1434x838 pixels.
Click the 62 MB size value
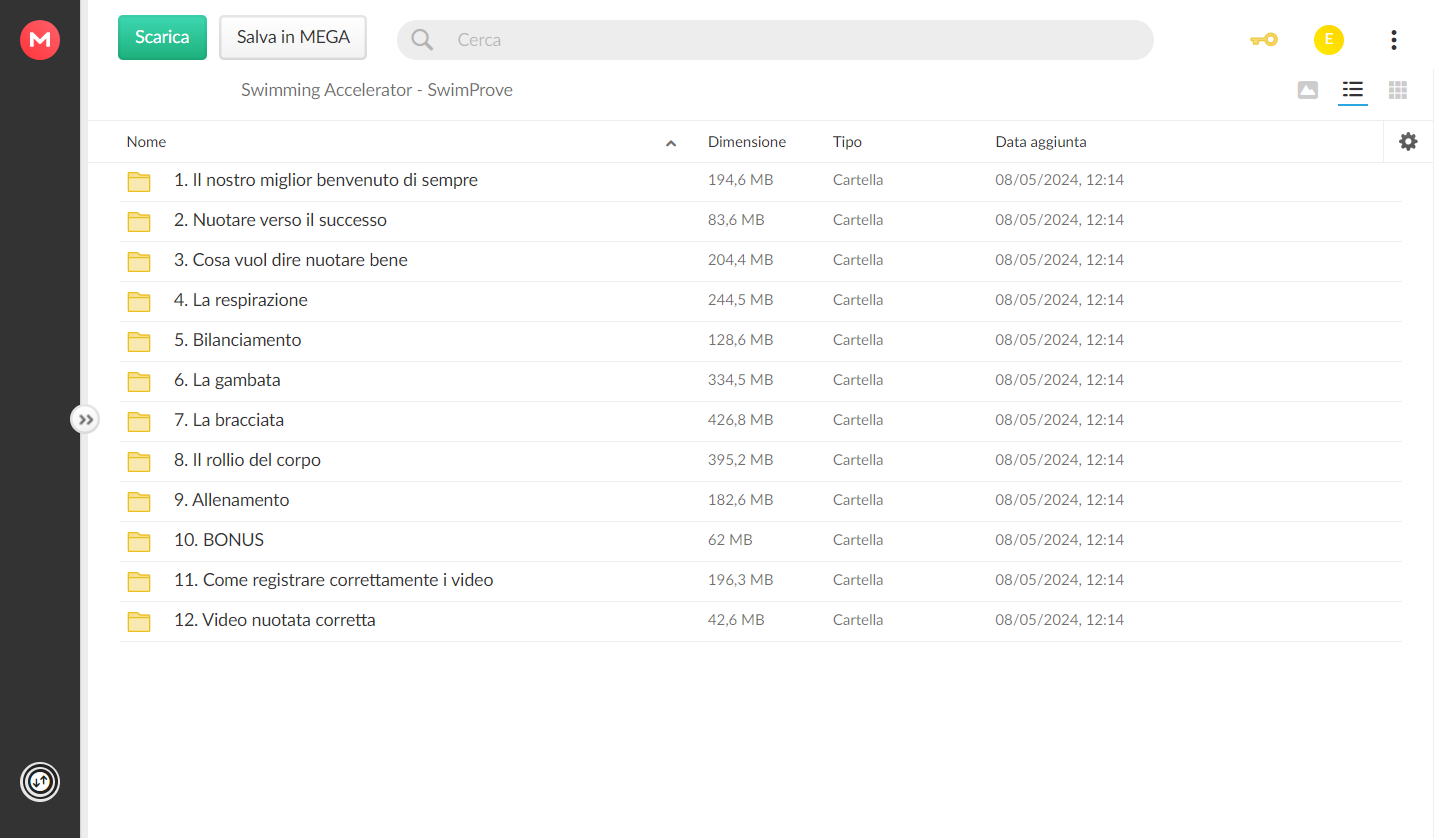pos(730,540)
